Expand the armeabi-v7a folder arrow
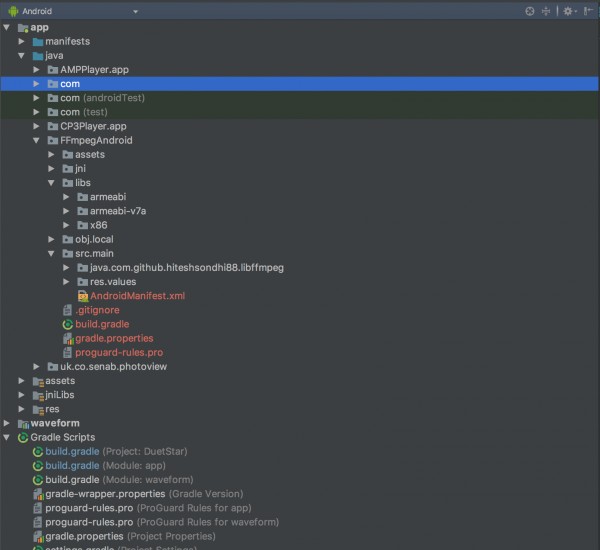 point(66,211)
